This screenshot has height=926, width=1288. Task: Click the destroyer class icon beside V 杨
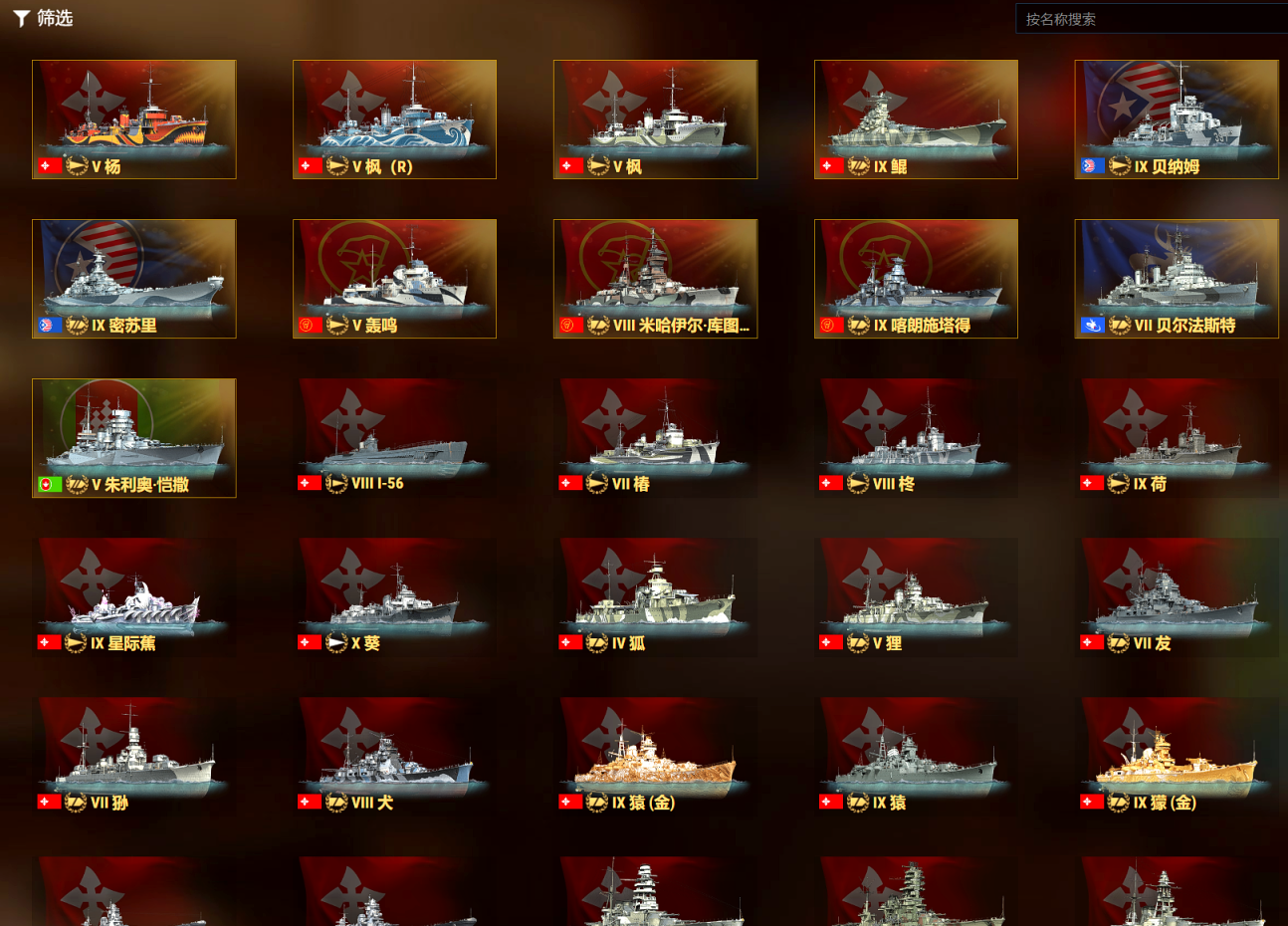(77, 166)
